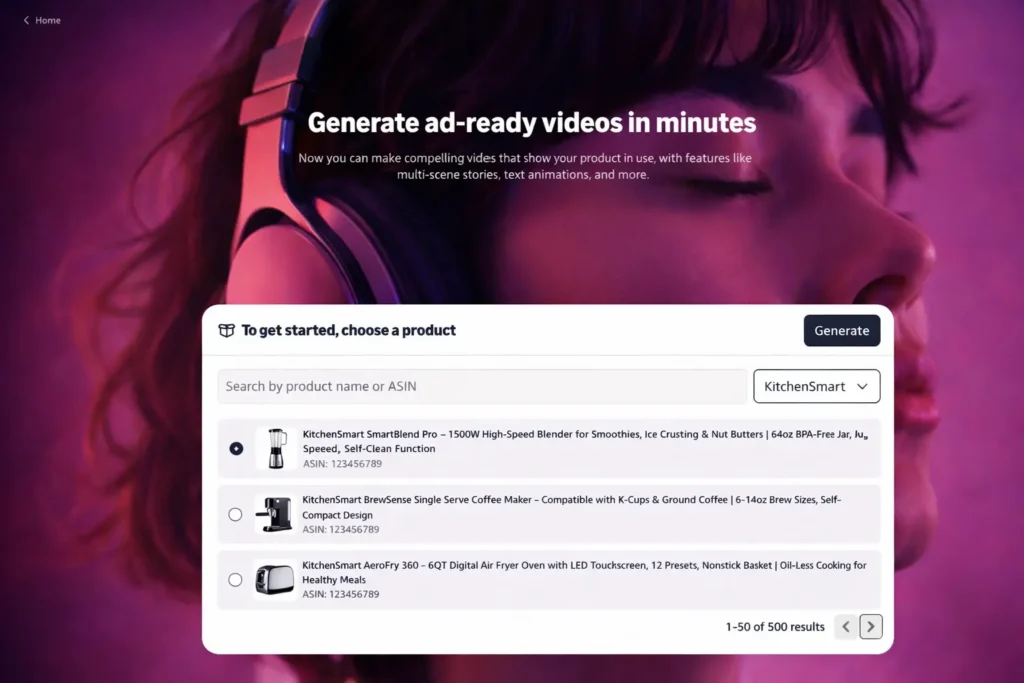Navigate to Home from top bar
1024x683 pixels.
tap(47, 19)
